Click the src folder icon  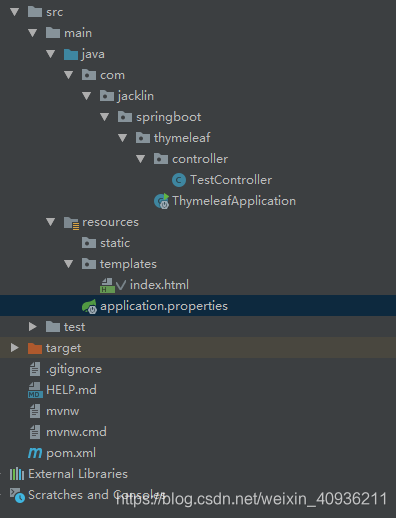coord(35,12)
